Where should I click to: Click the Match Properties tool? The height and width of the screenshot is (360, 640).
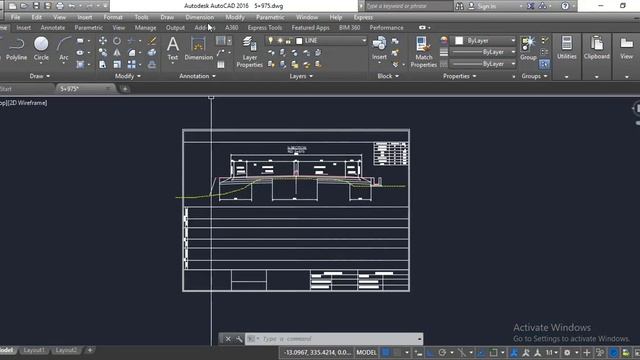(x=423, y=51)
